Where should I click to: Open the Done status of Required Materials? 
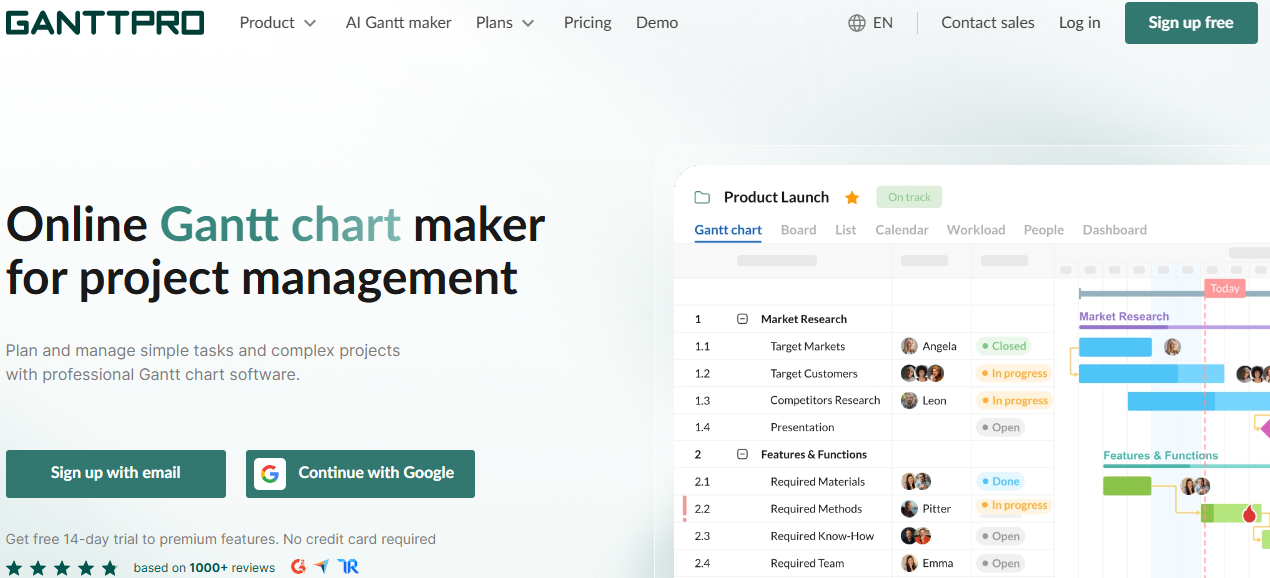coord(1000,481)
